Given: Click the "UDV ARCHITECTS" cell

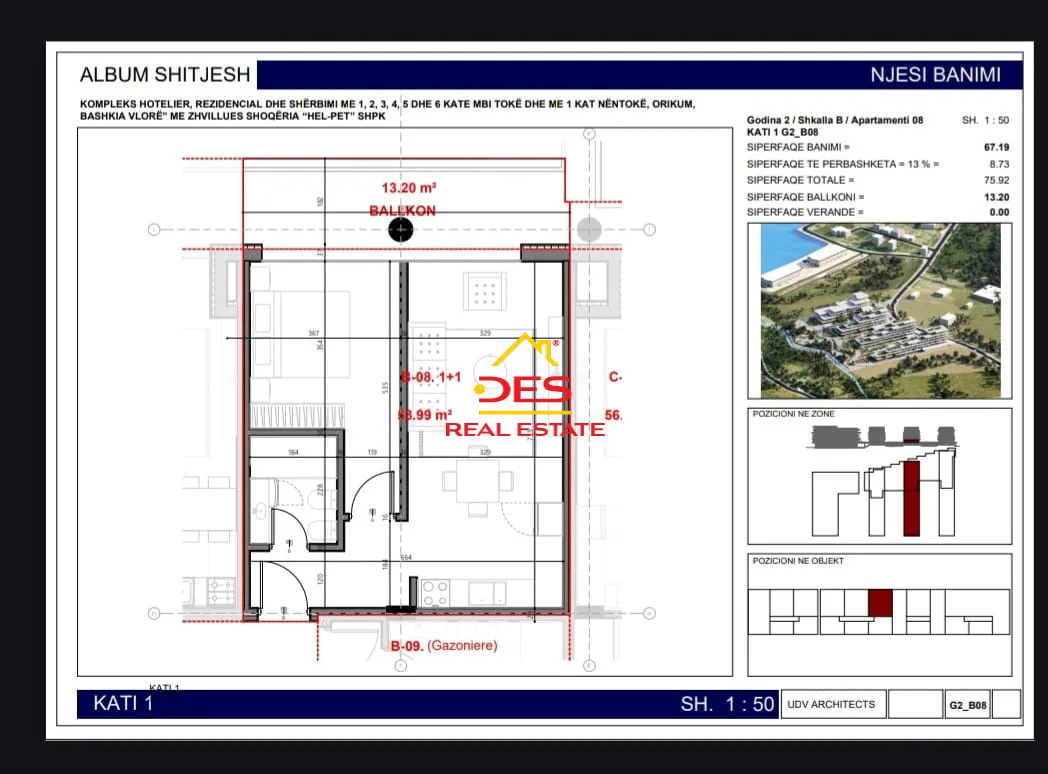Looking at the screenshot, I should pos(831,704).
